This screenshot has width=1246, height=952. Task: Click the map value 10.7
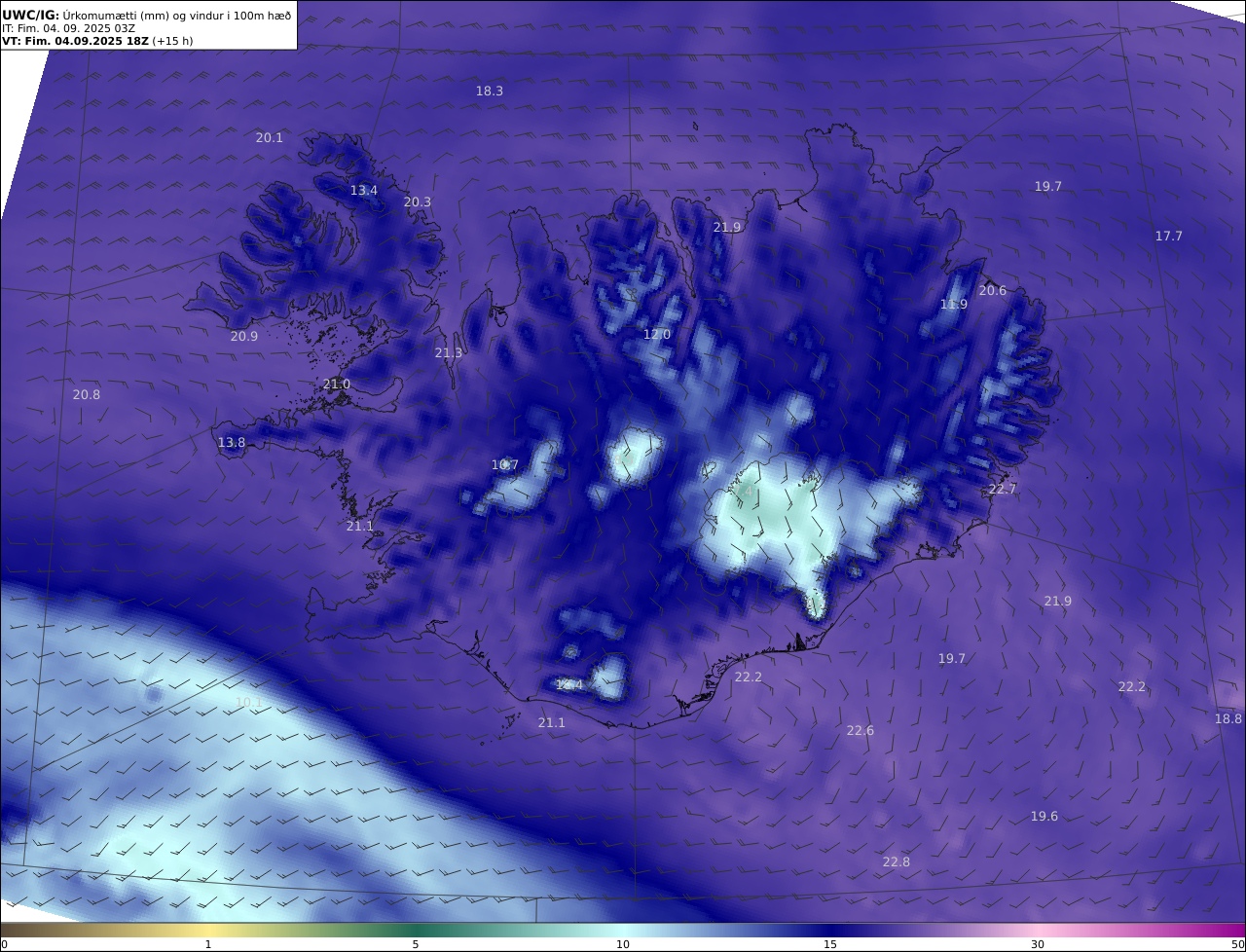[x=505, y=464]
